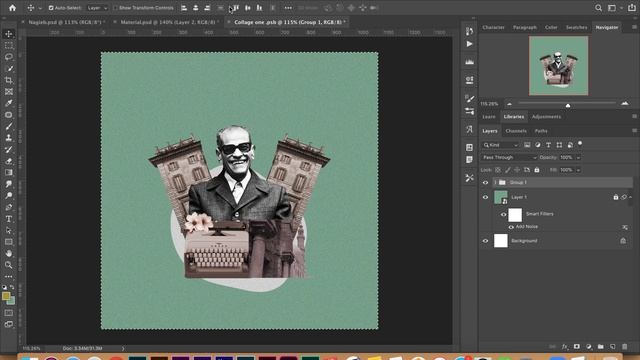The width and height of the screenshot is (640, 360).
Task: Hide the Group 1 layer group
Action: pyautogui.click(x=485, y=182)
